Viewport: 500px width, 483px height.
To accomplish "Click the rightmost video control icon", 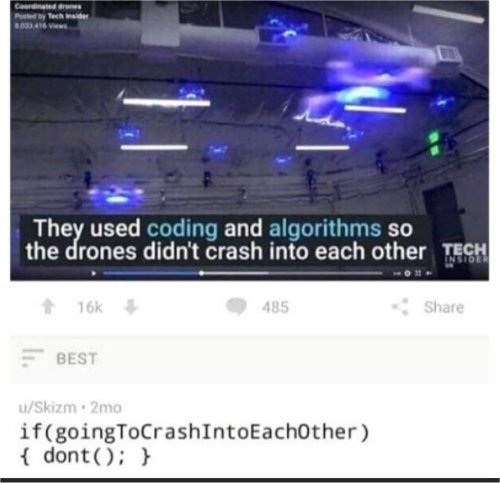I will [429, 273].
